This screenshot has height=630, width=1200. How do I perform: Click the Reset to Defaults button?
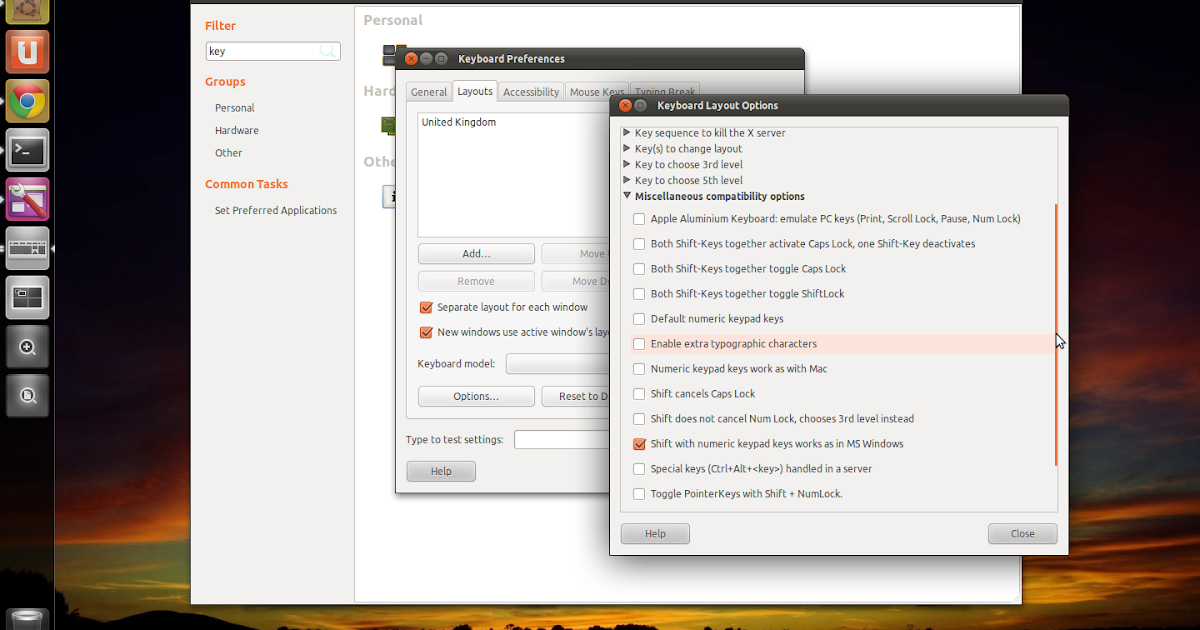click(x=576, y=397)
